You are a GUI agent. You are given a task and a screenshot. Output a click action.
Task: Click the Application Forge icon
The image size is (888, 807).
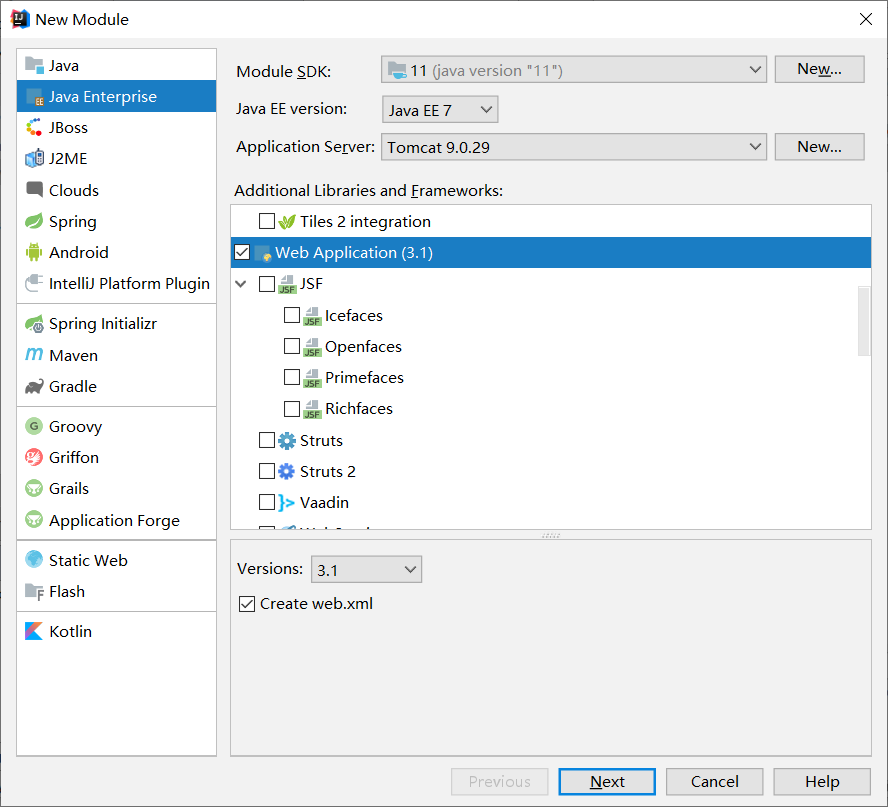(34, 519)
